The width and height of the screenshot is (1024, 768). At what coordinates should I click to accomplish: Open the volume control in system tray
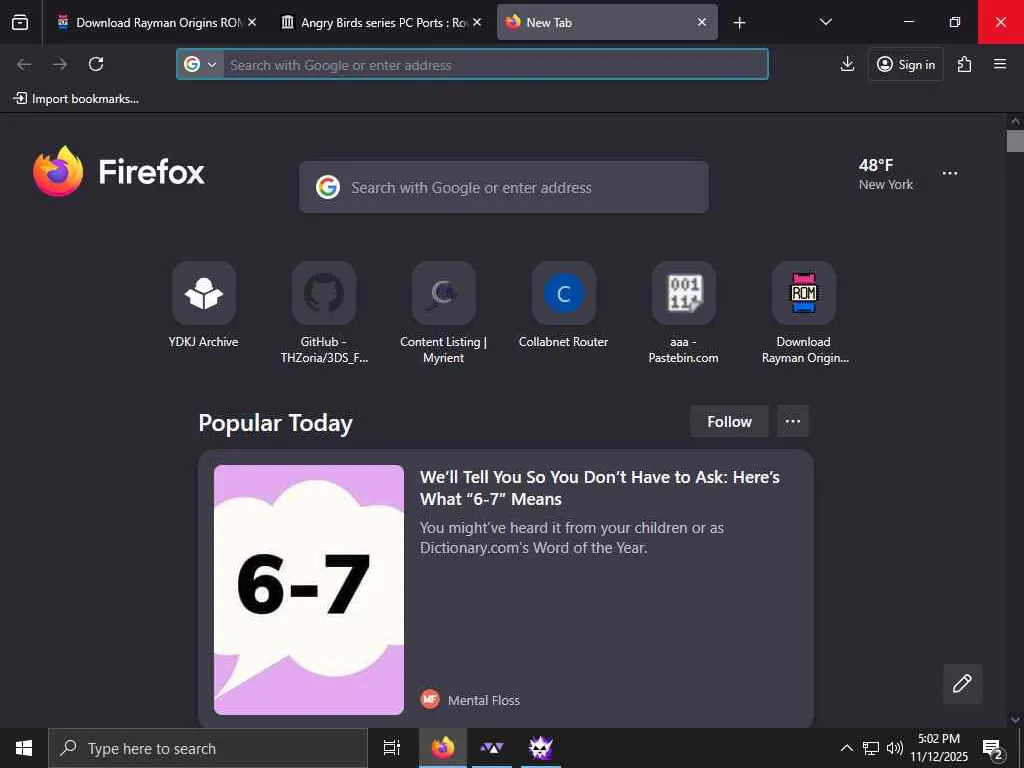pos(895,748)
